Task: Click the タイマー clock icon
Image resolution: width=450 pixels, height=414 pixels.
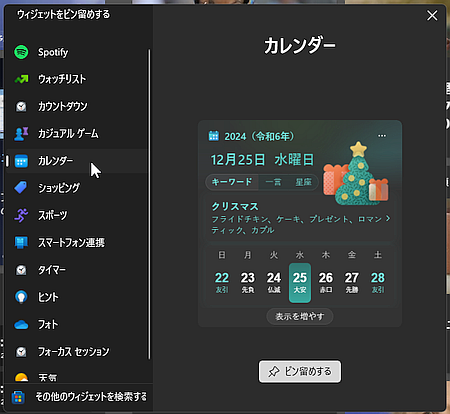Action: 21,270
